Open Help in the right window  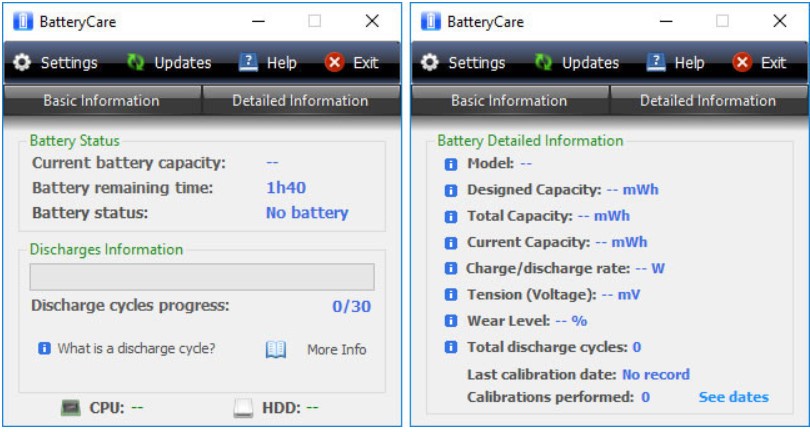tap(675, 63)
